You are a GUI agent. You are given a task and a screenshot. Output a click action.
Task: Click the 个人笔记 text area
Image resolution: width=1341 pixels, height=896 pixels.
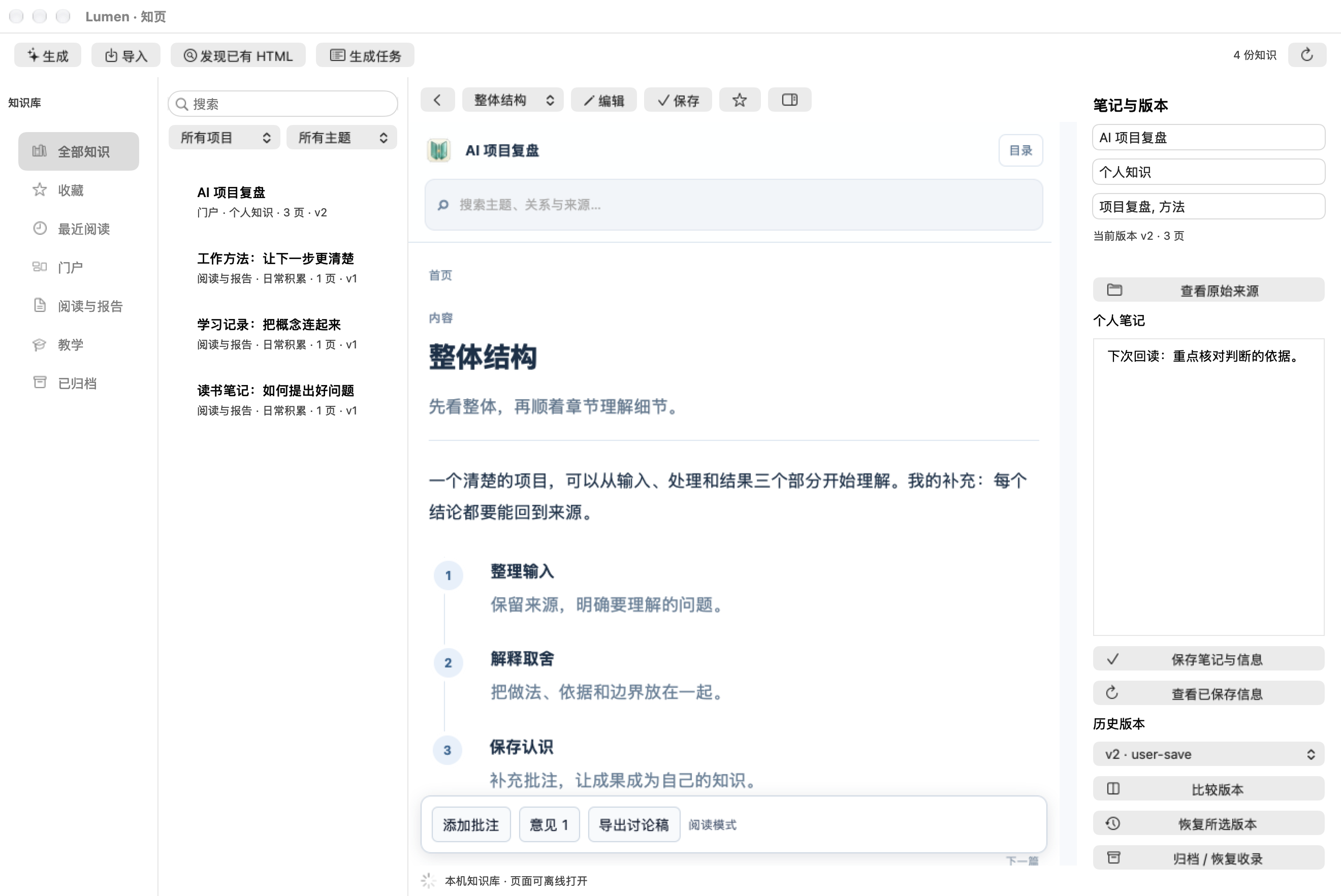(1208, 487)
